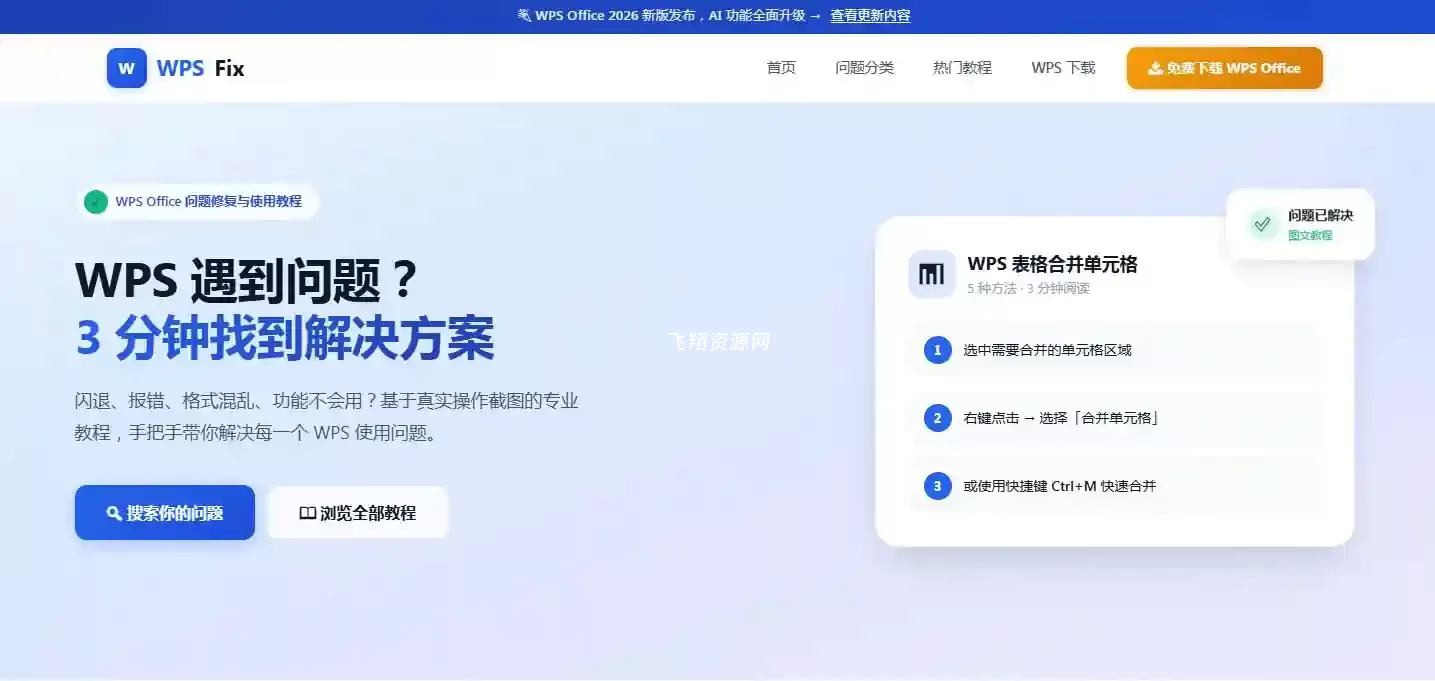Screen dimensions: 1435x681
Task: Open the 查看更新内容 link in banner
Action: point(870,16)
